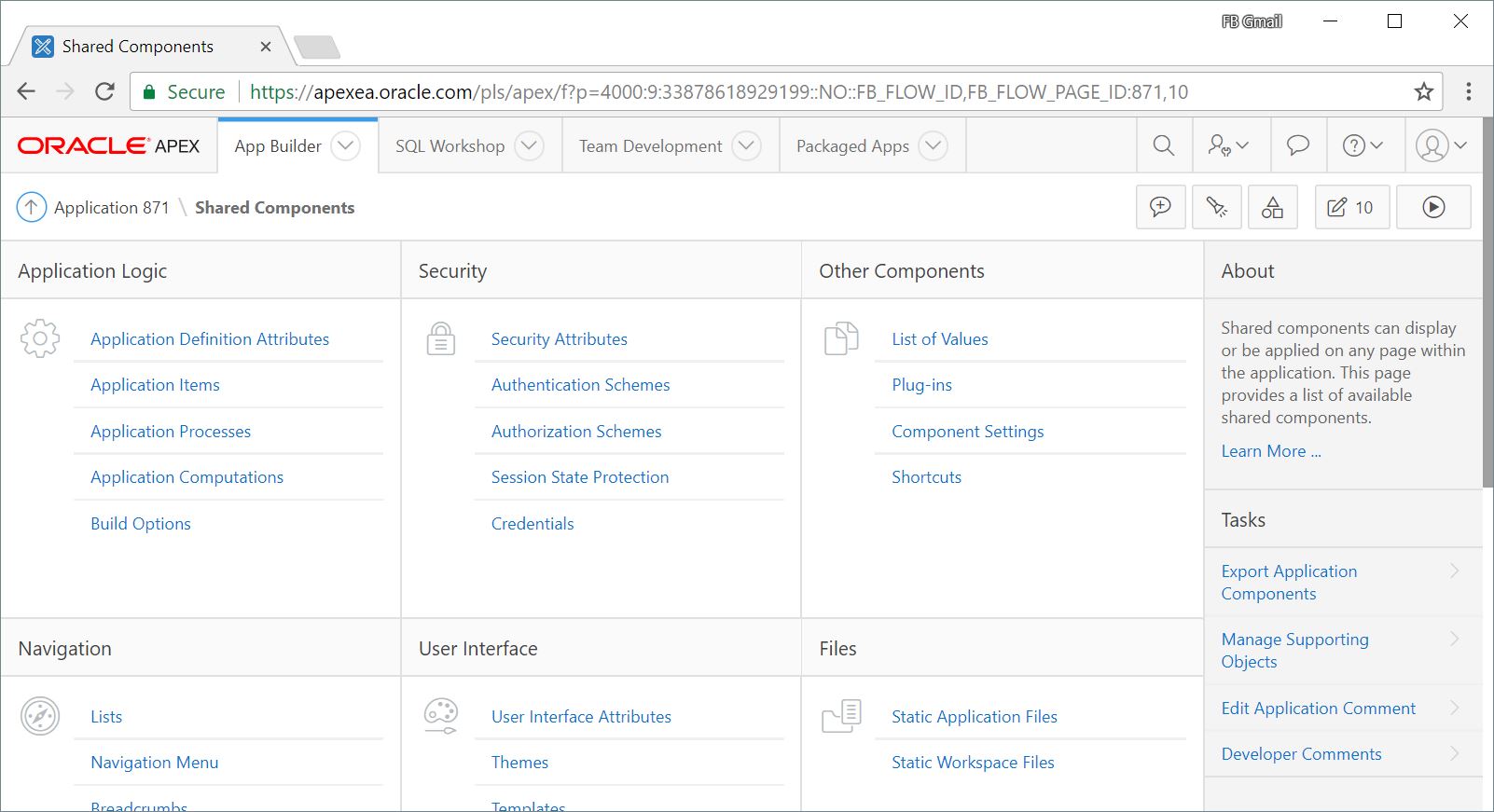Click the up arrow beside Application 871
Screen dimensions: 1494x812
pos(32,207)
